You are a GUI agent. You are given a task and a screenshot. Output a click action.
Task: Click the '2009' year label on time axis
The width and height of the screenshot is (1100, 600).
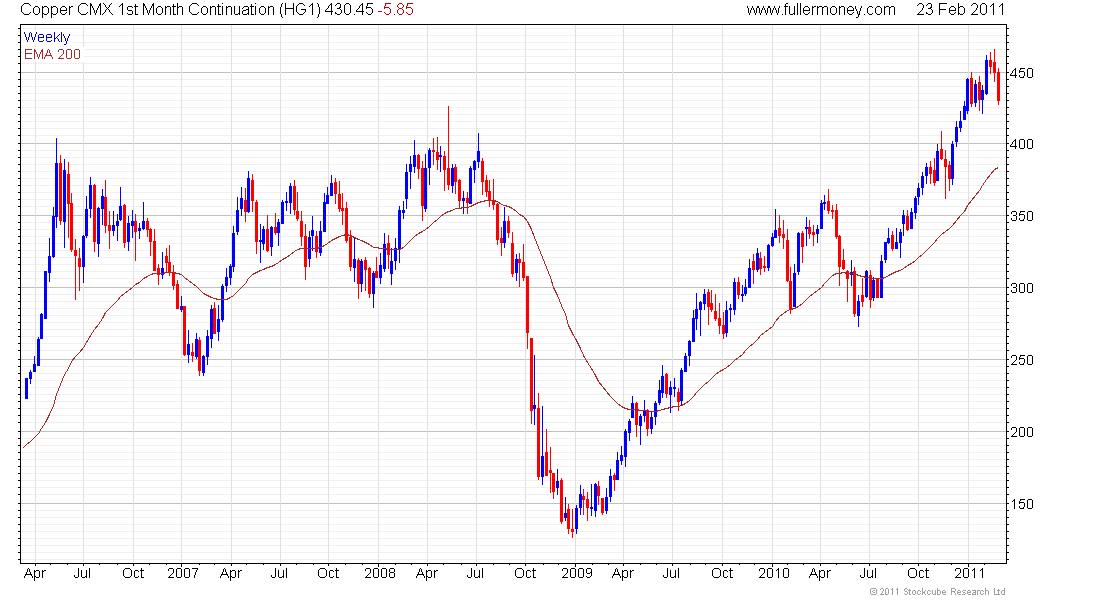[577, 573]
